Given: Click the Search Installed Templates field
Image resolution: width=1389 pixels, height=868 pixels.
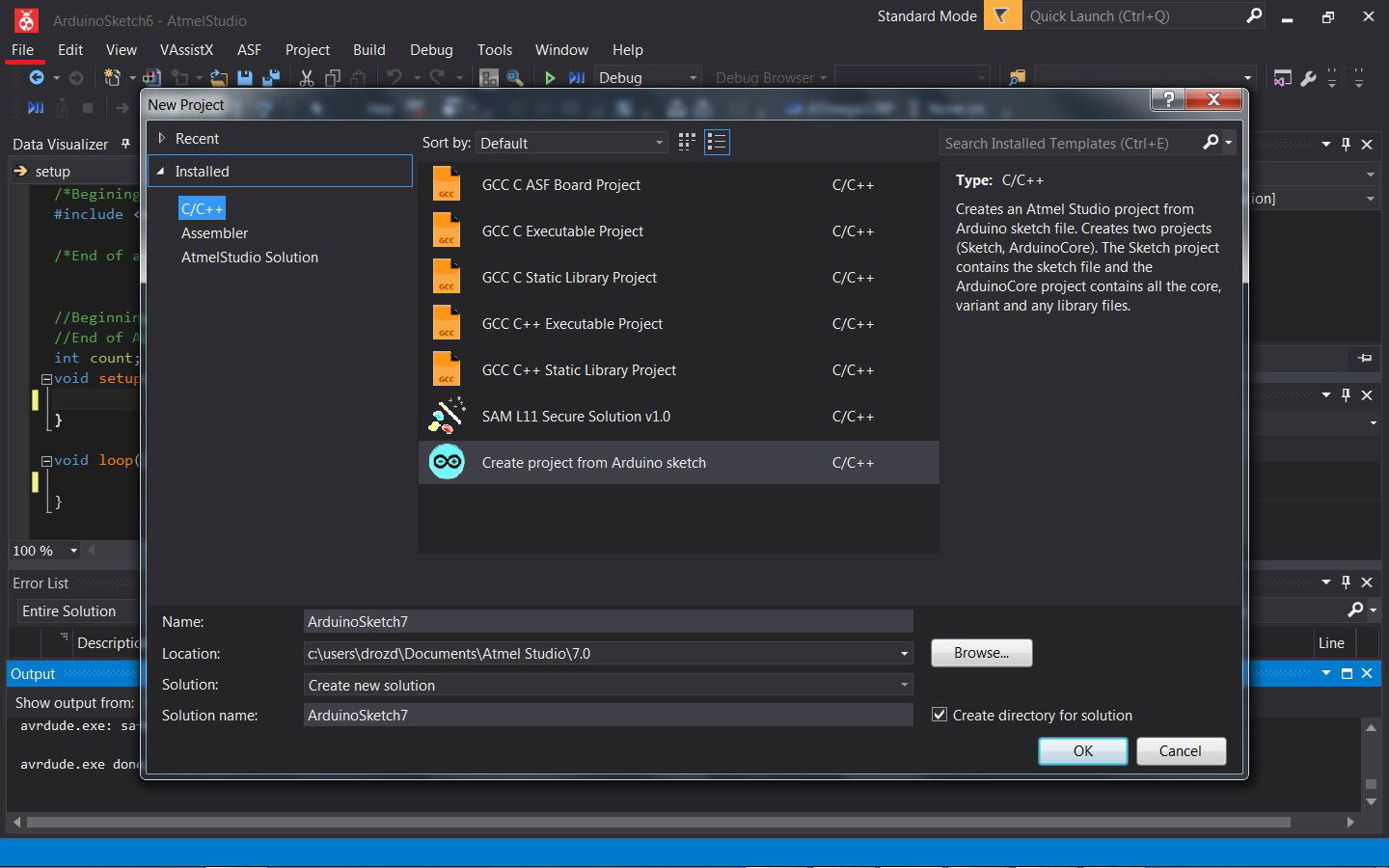Looking at the screenshot, I should coord(1071,143).
